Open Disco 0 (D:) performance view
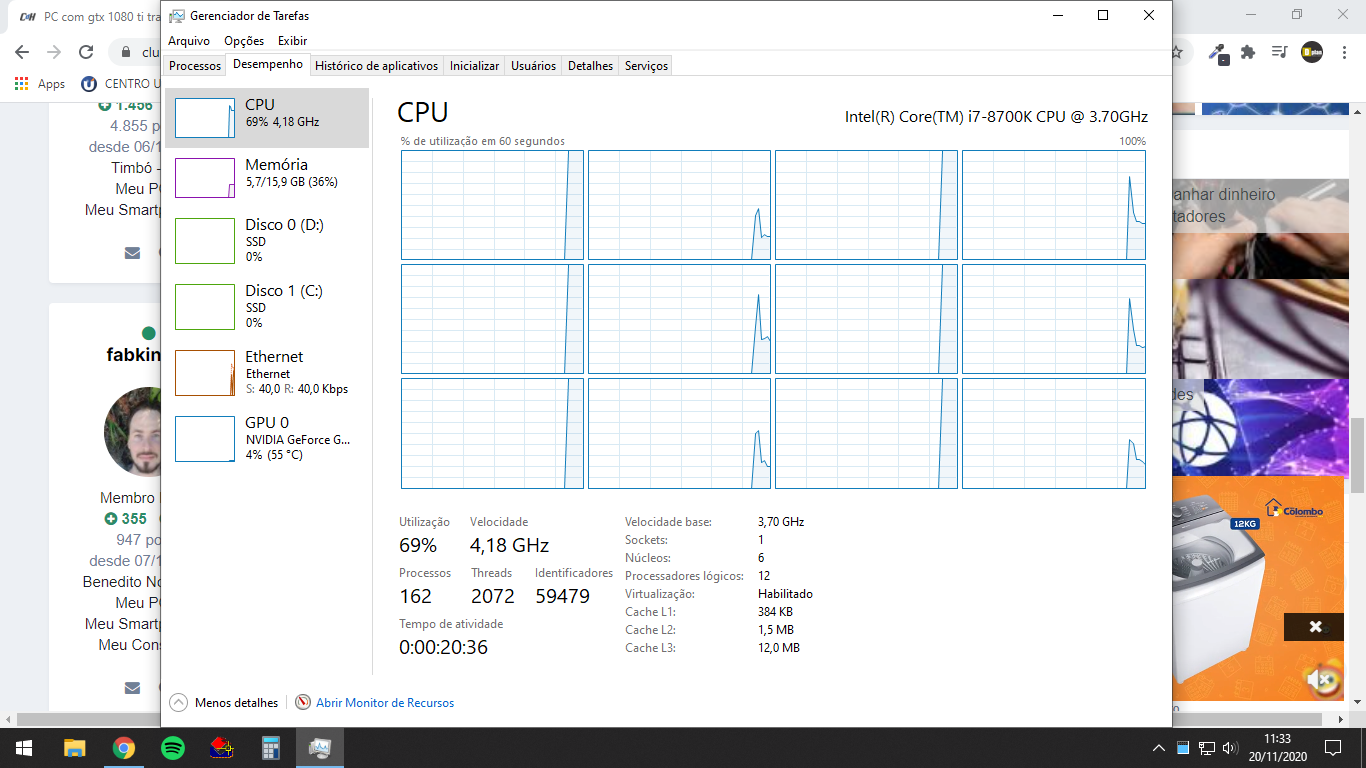 click(x=267, y=240)
